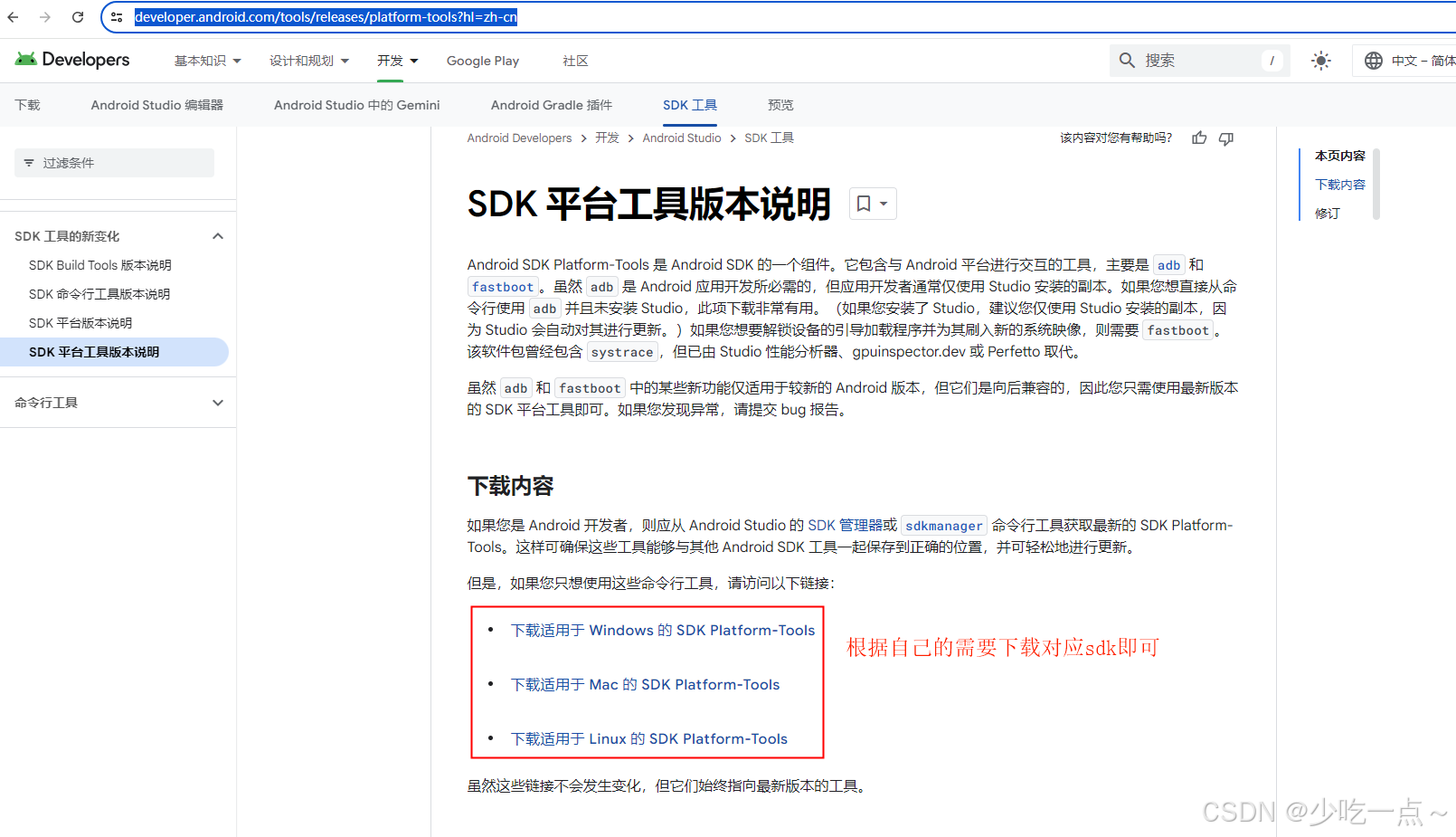
Task: Open the bookmark dropdown arrow
Action: 884,204
